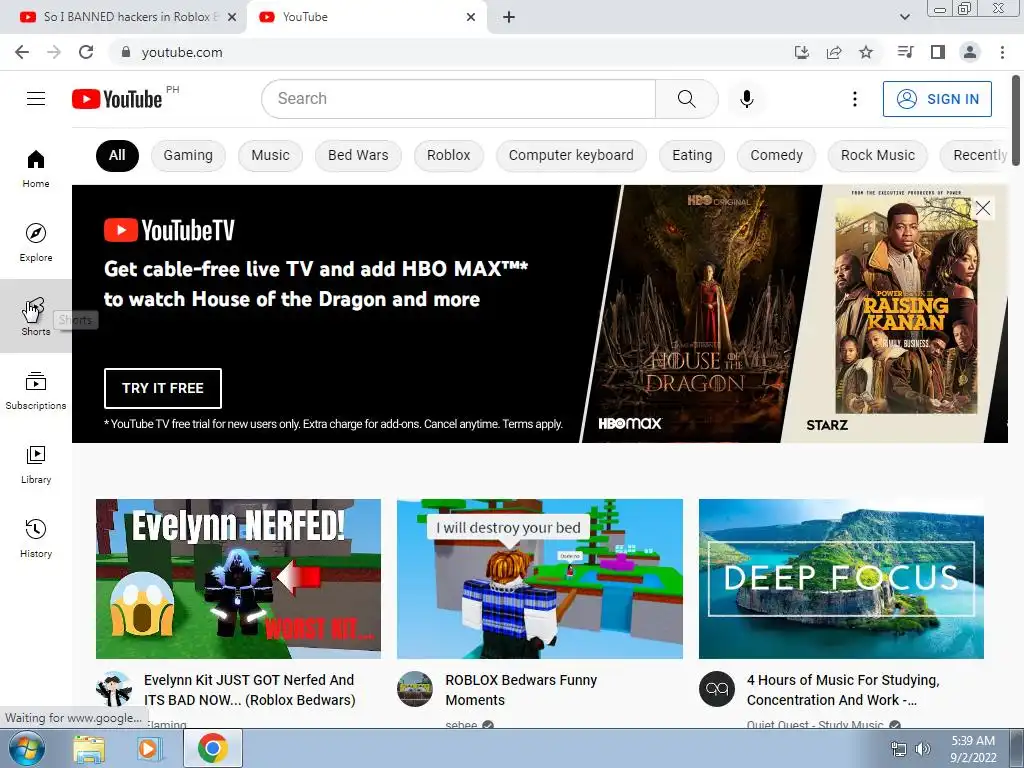This screenshot has height=768, width=1024.
Task: Start voice search with microphone icon
Action: [746, 99]
